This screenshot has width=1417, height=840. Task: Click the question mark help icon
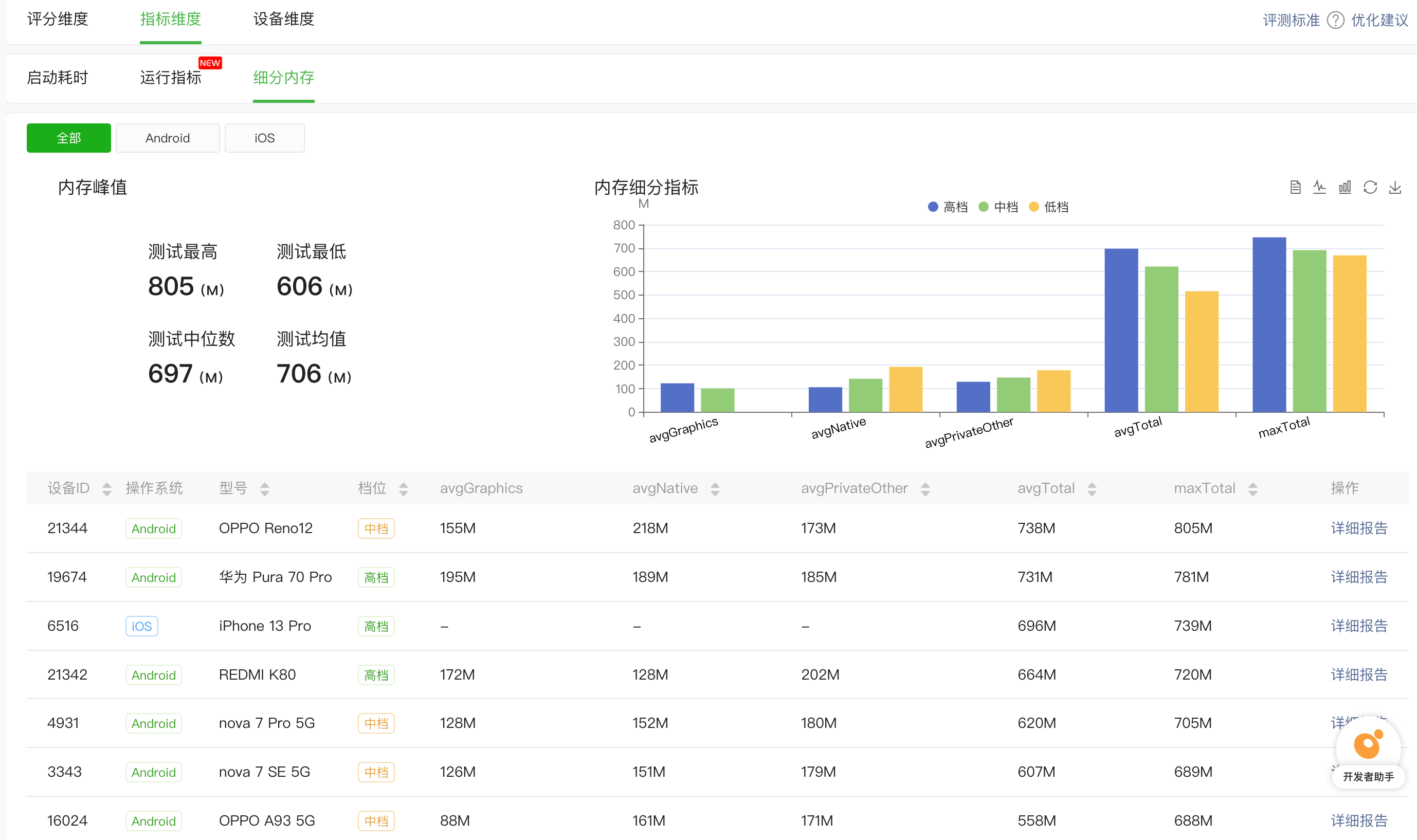point(1335,21)
